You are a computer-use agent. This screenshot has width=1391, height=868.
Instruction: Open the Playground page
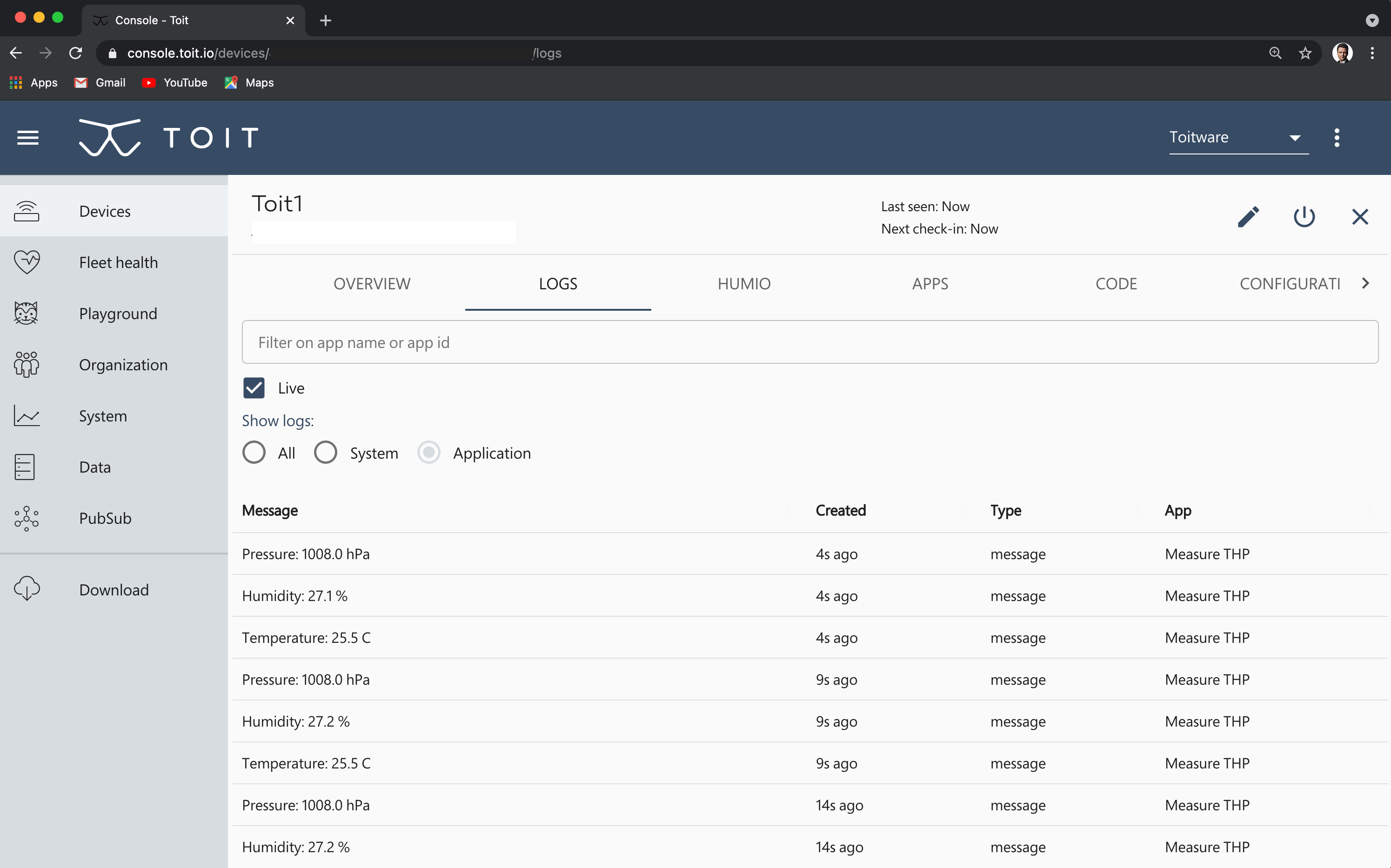(x=114, y=314)
